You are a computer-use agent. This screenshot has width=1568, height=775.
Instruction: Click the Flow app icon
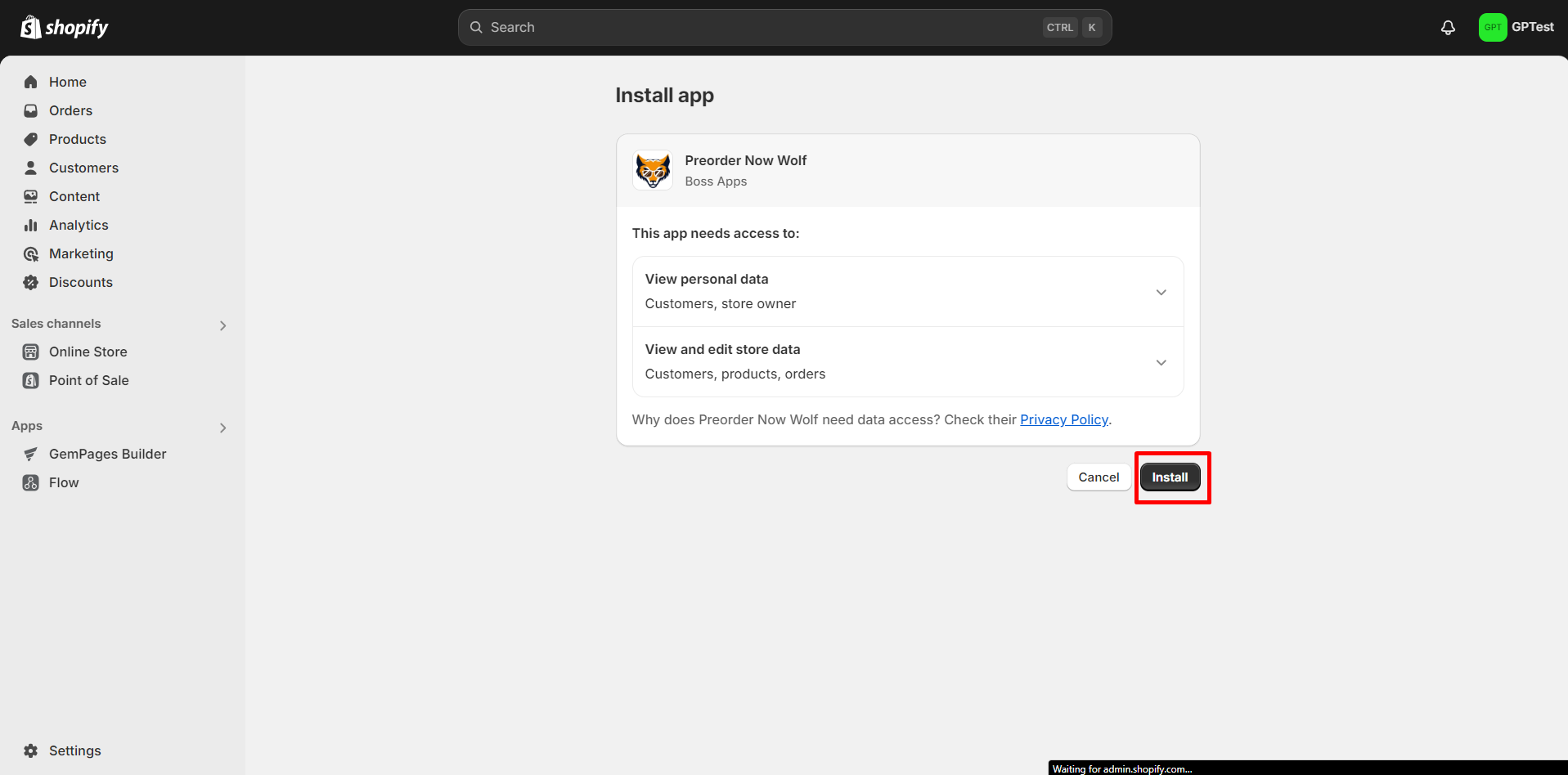(31, 482)
